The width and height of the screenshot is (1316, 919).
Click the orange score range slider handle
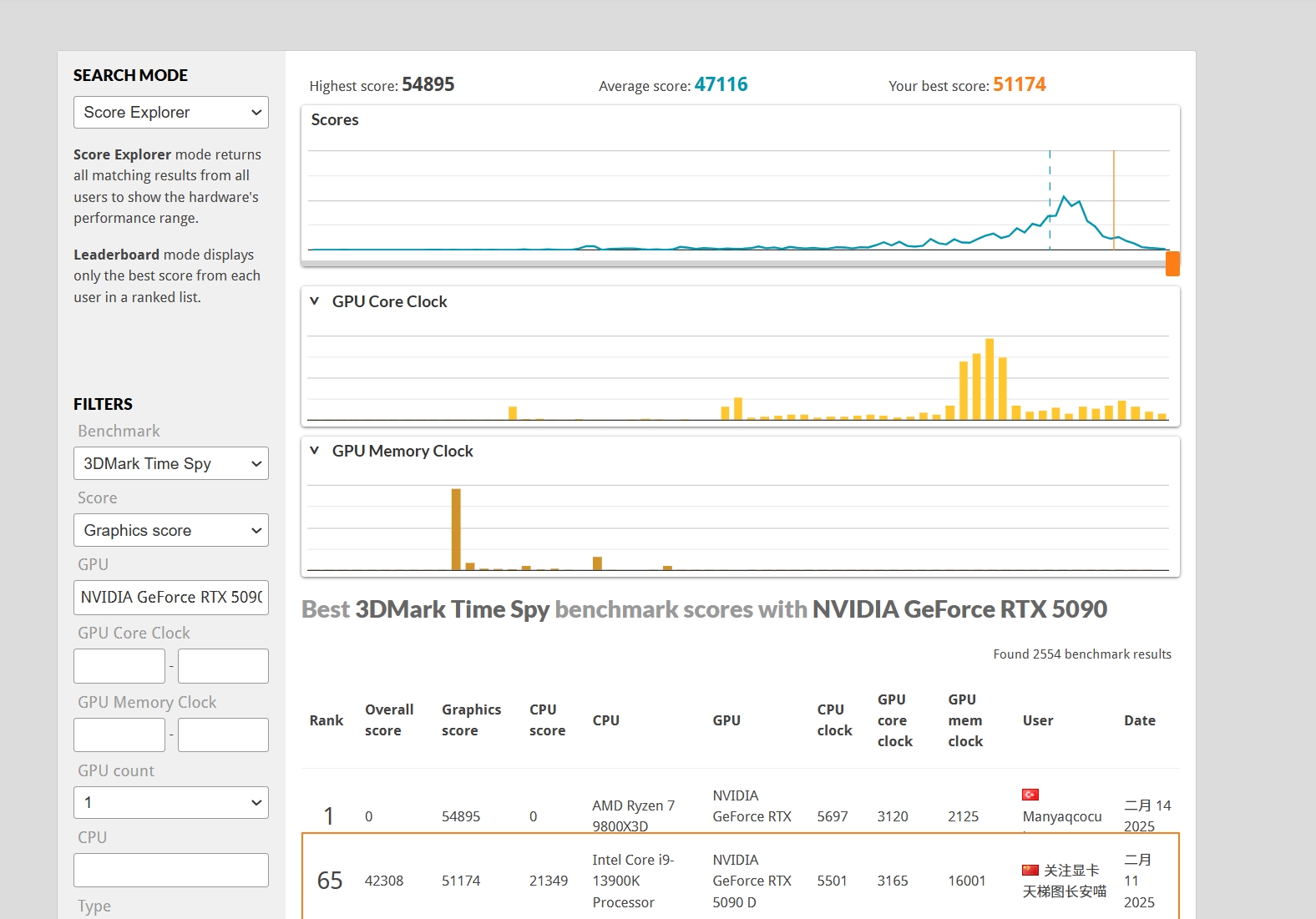(x=1172, y=263)
